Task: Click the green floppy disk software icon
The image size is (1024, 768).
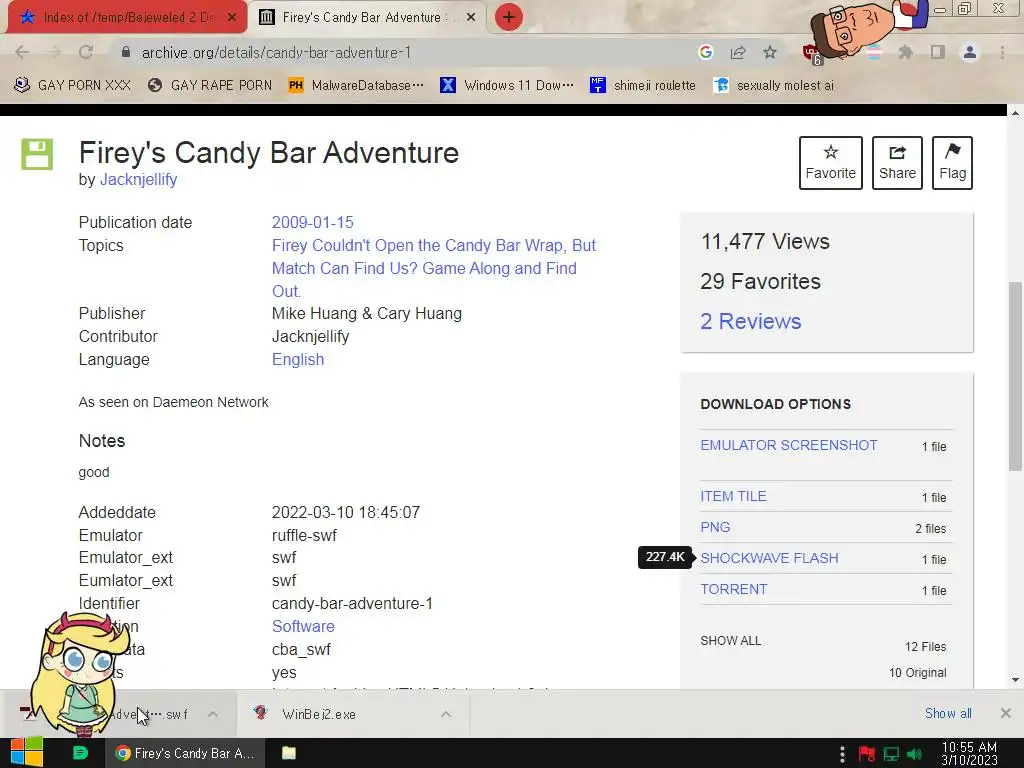Action: 37,154
